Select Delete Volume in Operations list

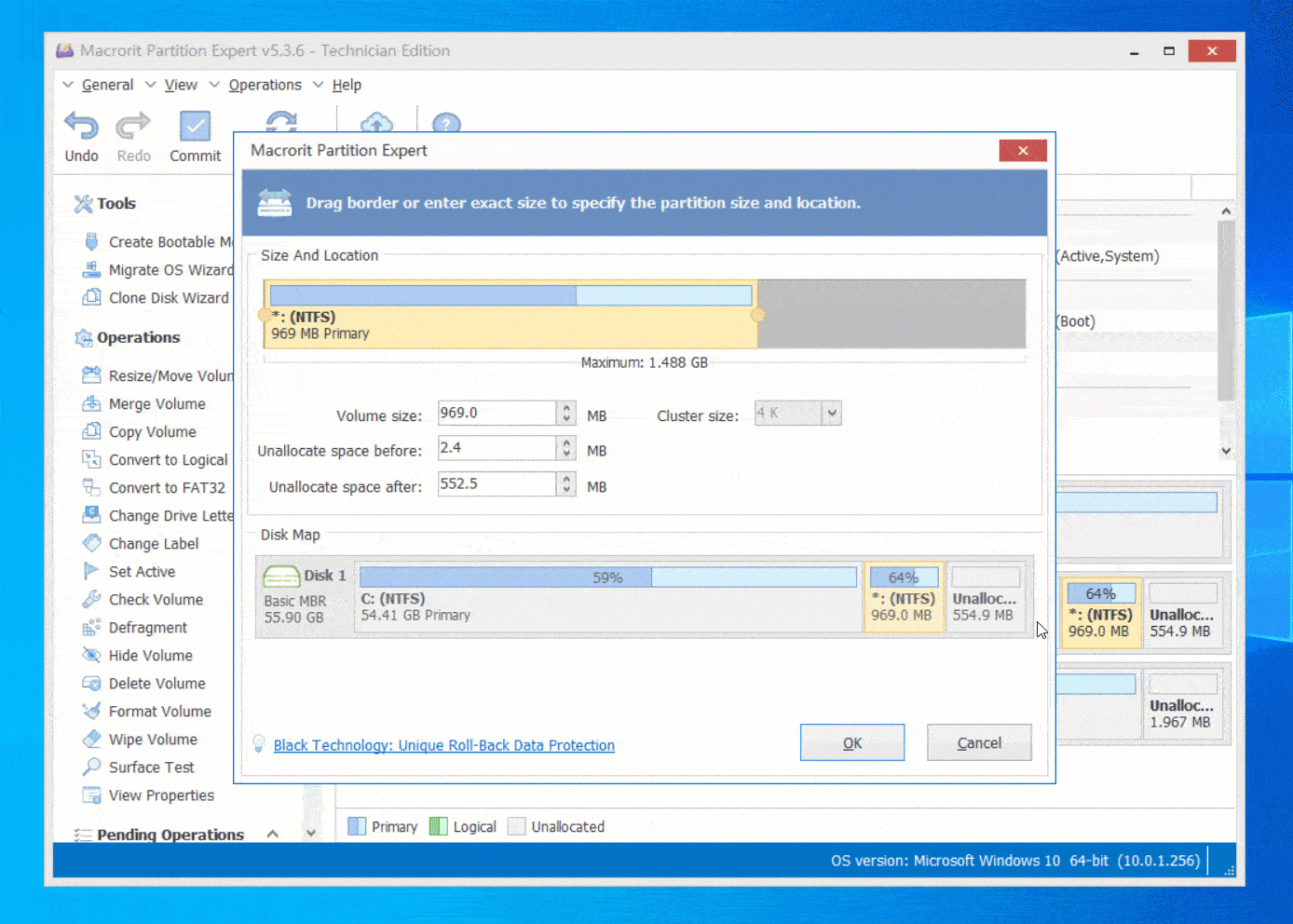pyautogui.click(x=157, y=684)
